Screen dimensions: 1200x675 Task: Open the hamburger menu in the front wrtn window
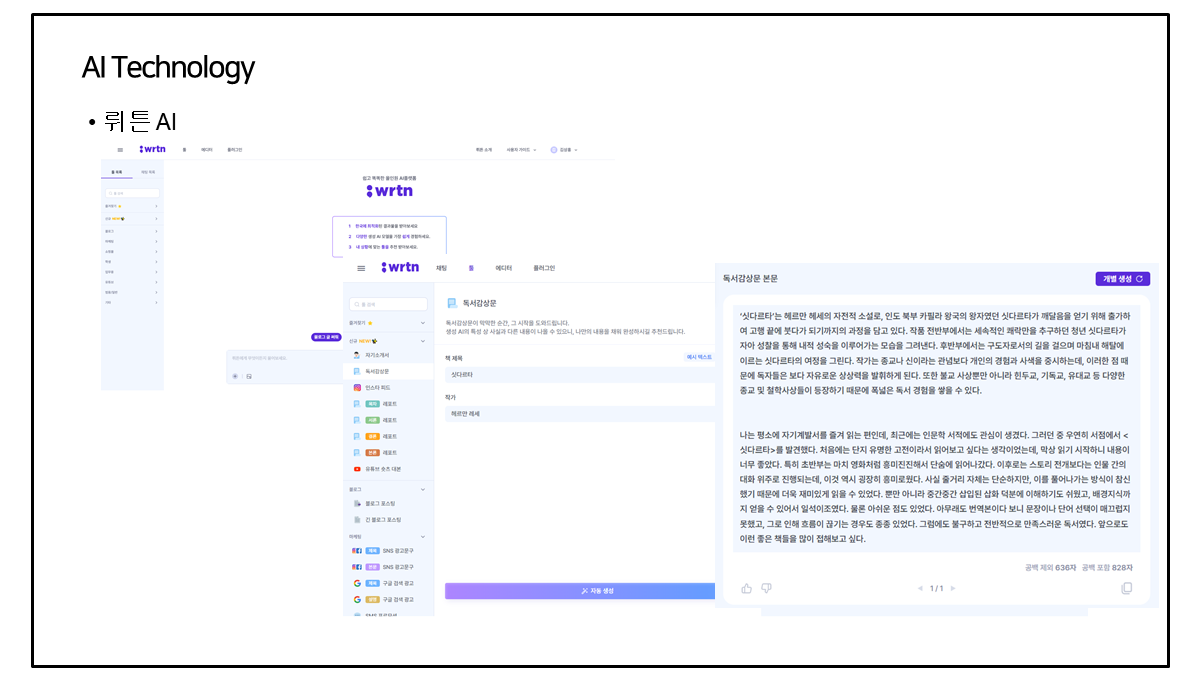tap(361, 268)
